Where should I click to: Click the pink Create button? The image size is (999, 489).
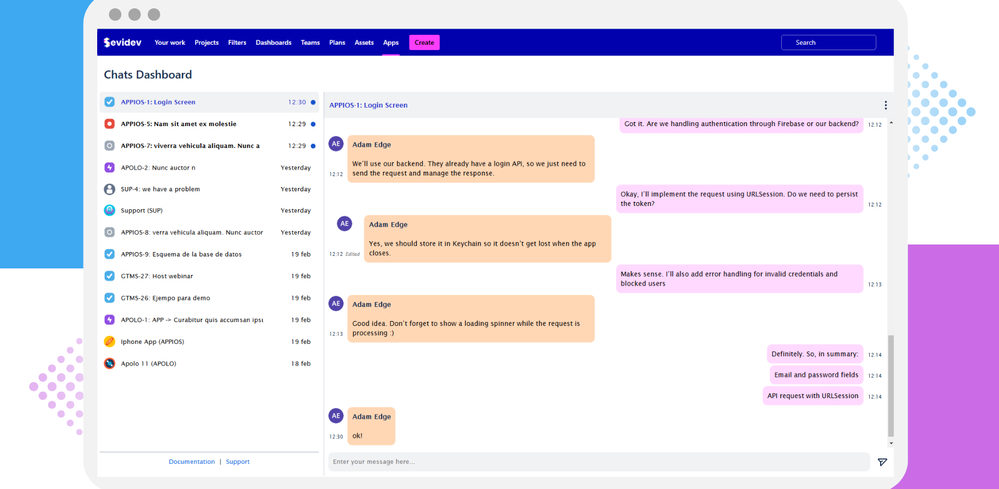coord(424,43)
